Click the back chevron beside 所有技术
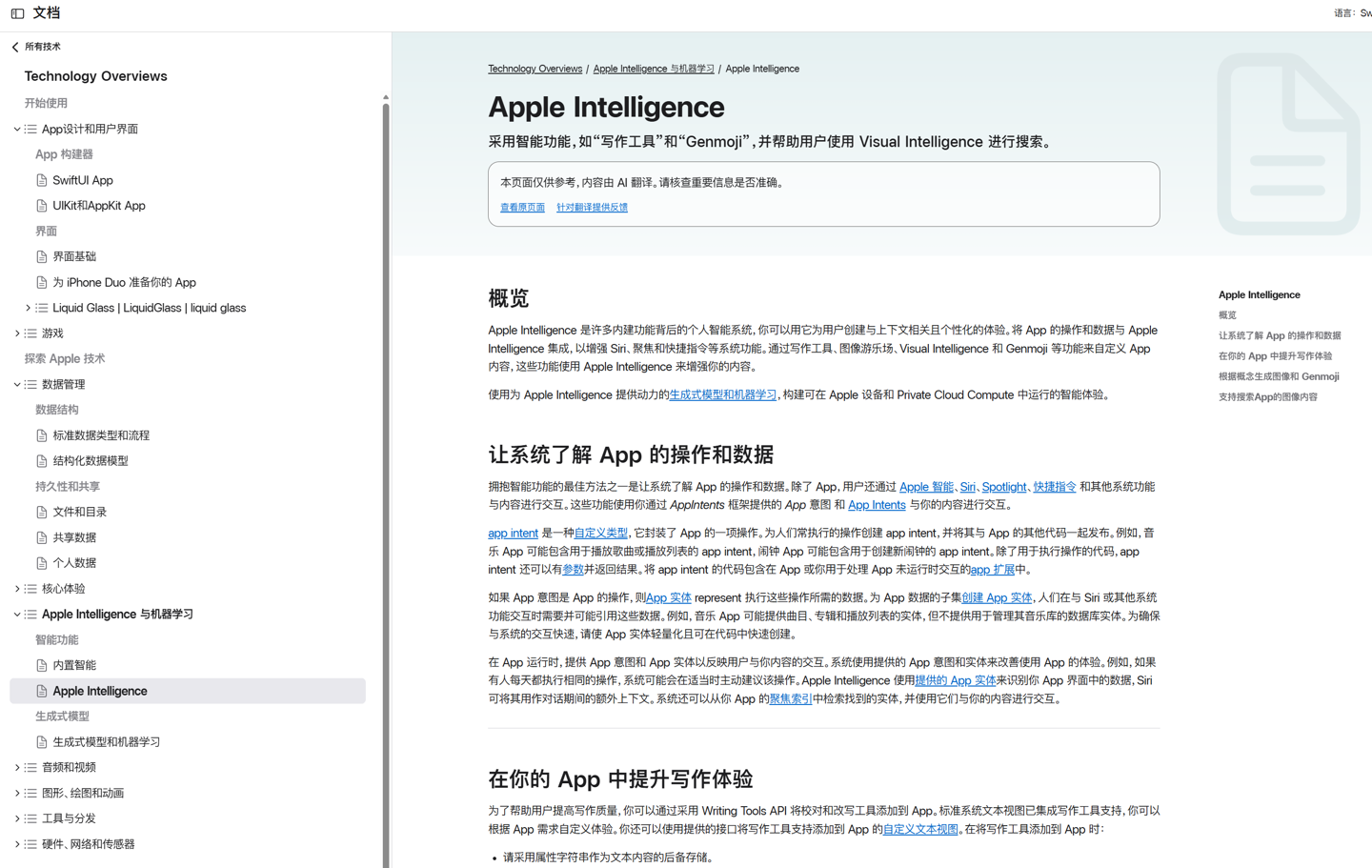 coord(15,47)
